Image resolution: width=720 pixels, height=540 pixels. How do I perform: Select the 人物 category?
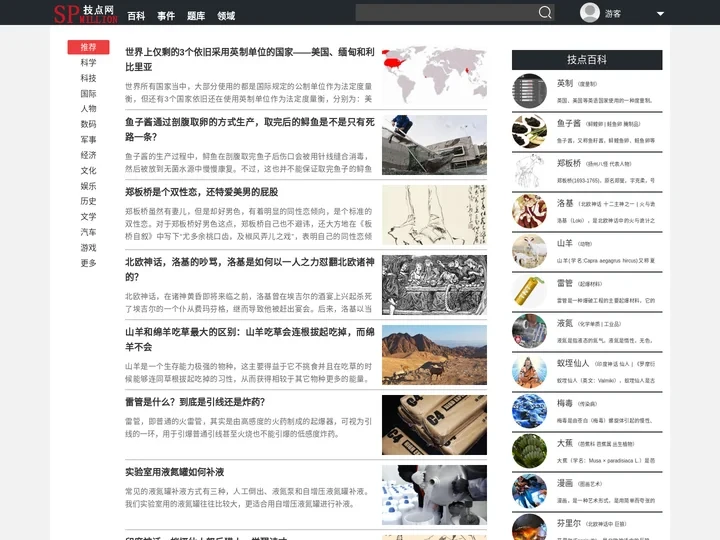tap(88, 108)
